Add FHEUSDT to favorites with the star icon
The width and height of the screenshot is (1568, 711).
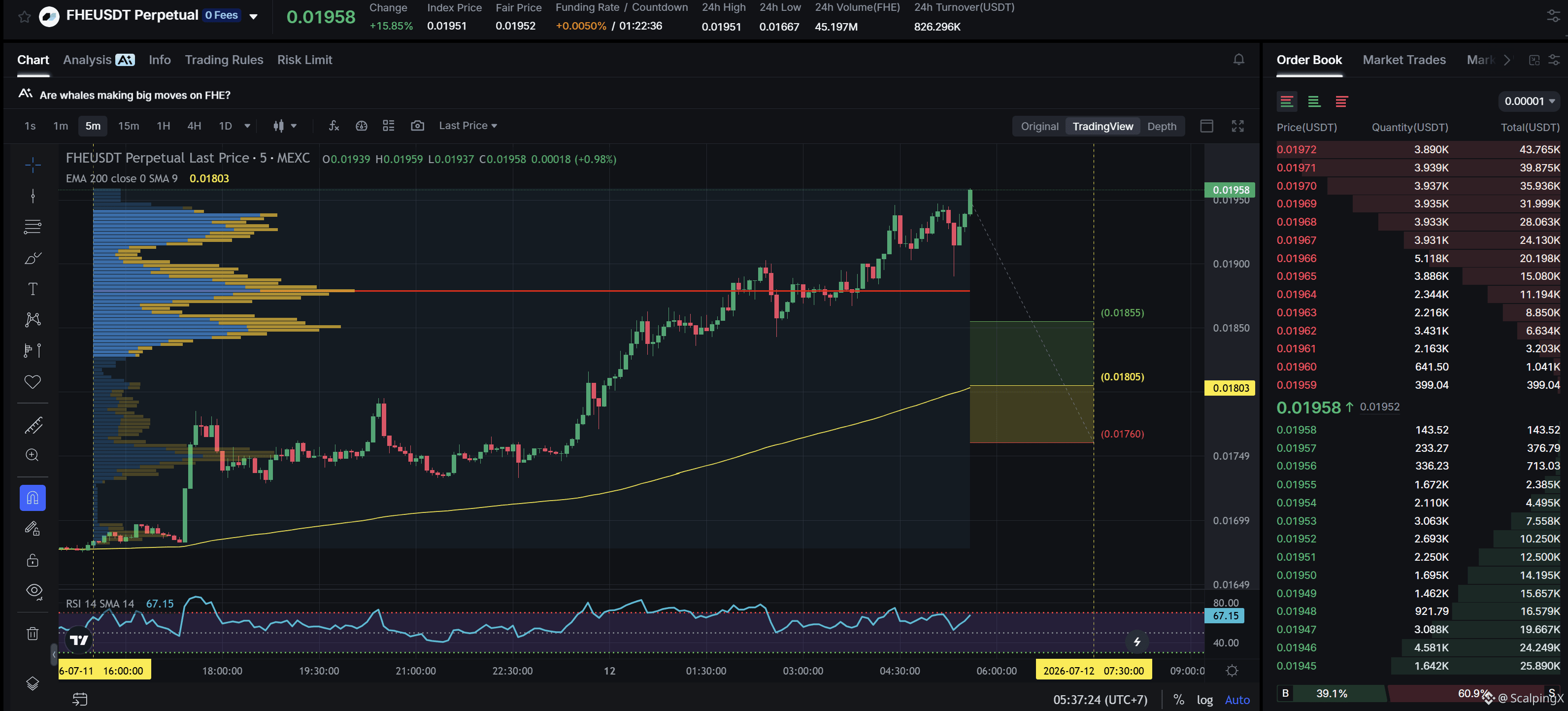[24, 16]
